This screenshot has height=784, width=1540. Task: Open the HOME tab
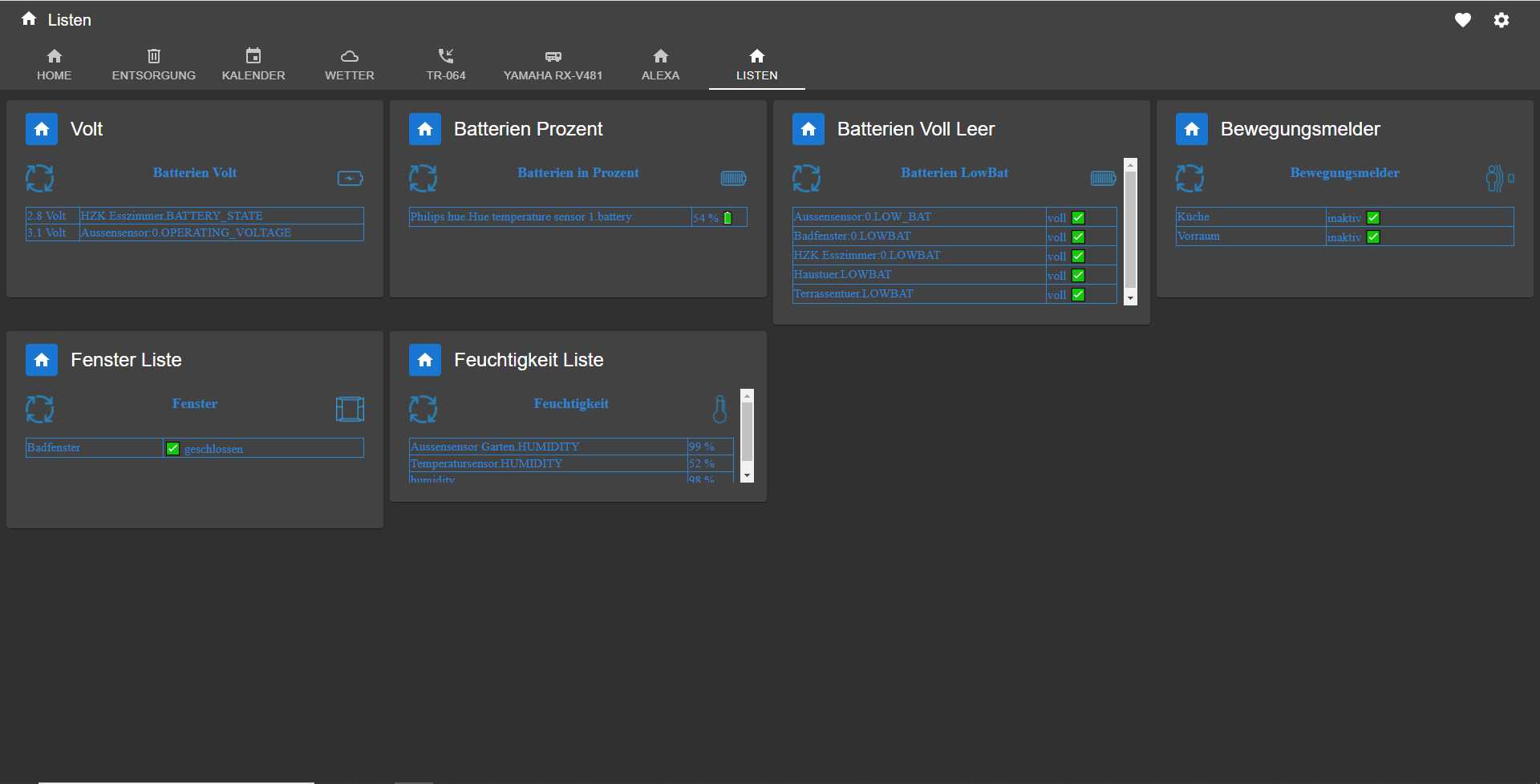[54, 65]
